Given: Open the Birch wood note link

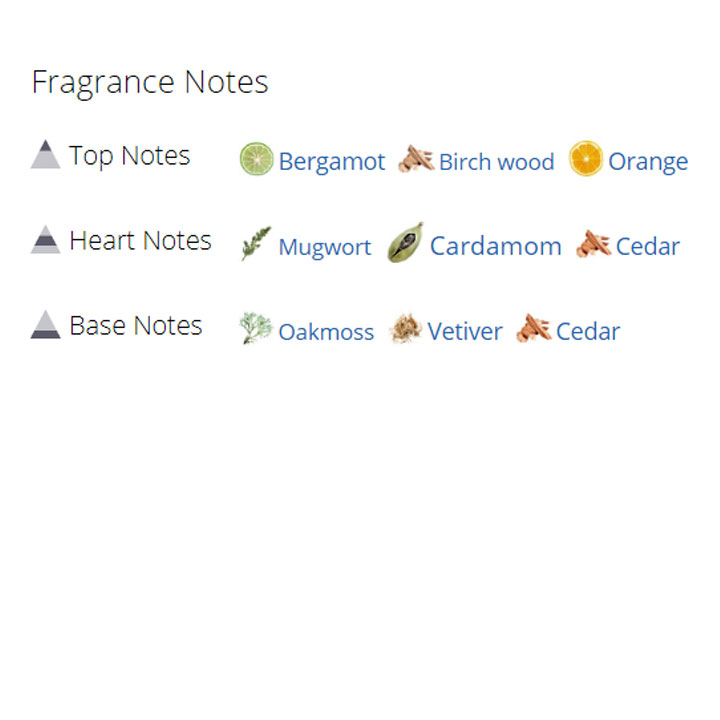Looking at the screenshot, I should pyautogui.click(x=496, y=162).
